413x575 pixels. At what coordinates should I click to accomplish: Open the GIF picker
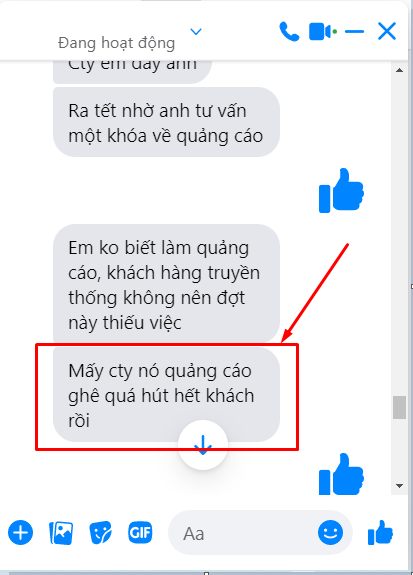tap(140, 532)
